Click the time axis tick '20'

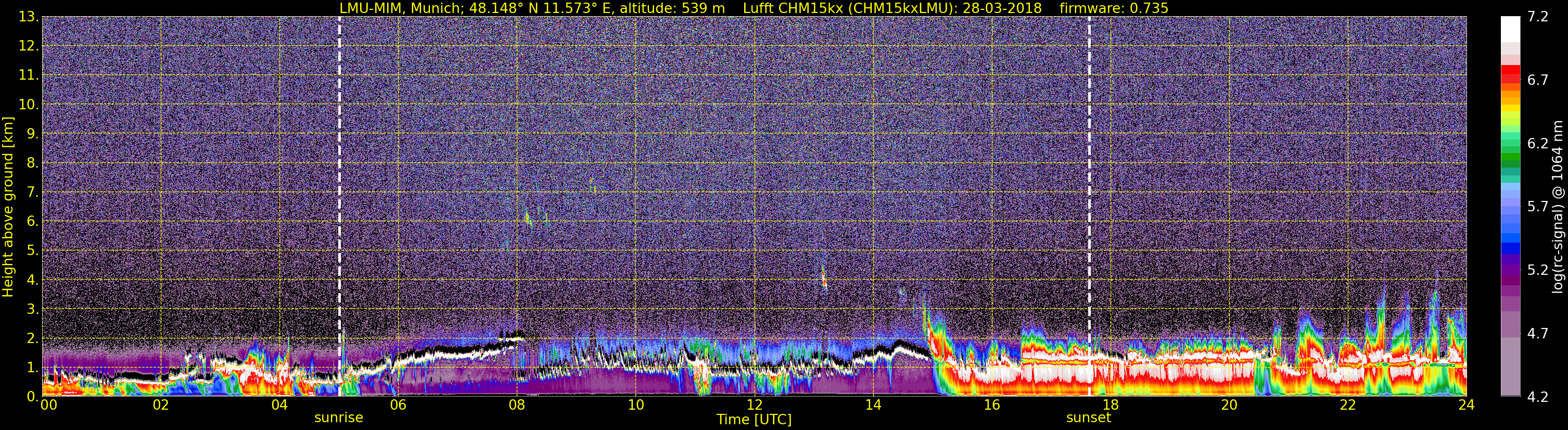coord(1229,405)
